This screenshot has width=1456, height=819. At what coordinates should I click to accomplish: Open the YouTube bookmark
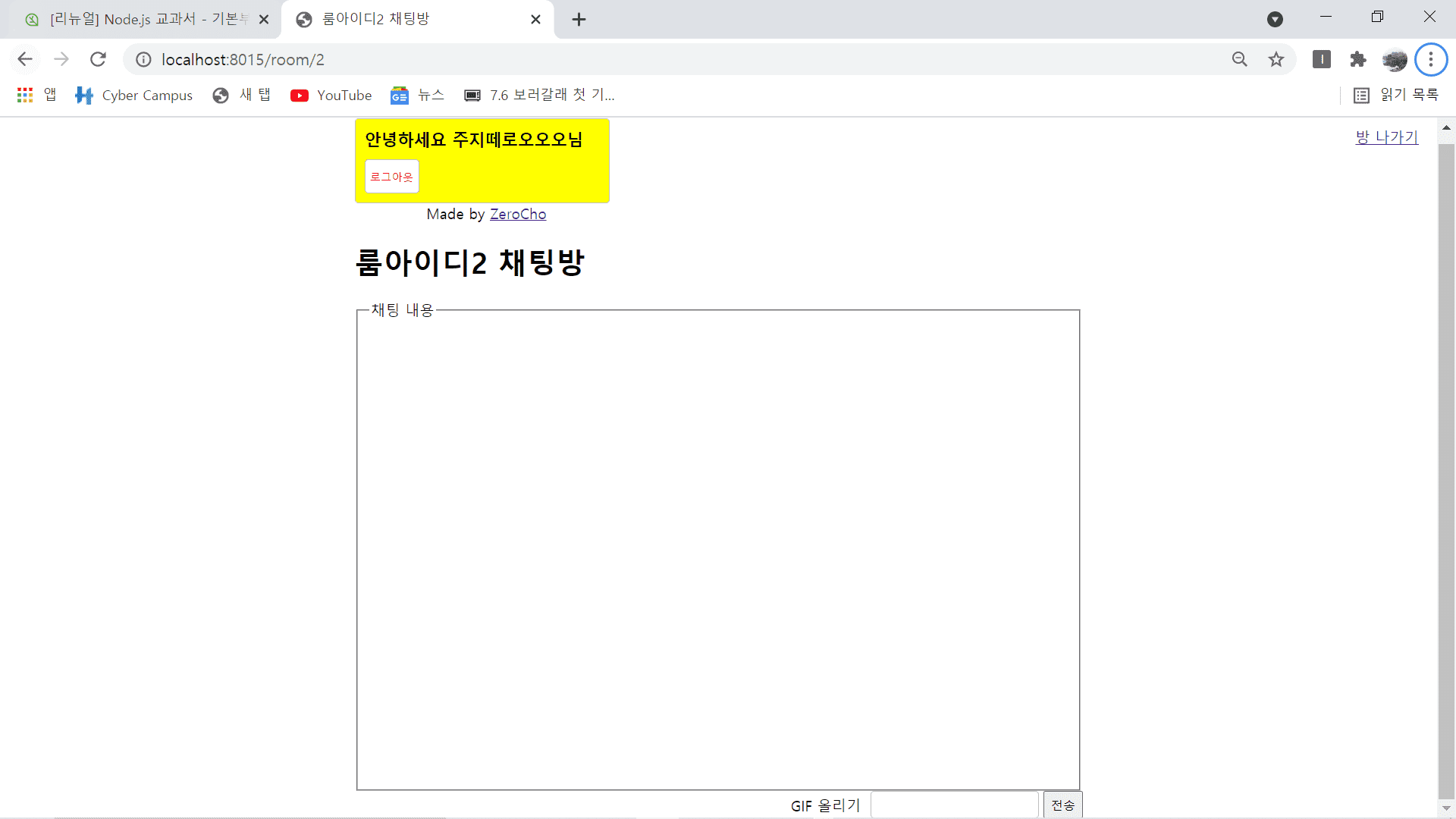click(331, 95)
